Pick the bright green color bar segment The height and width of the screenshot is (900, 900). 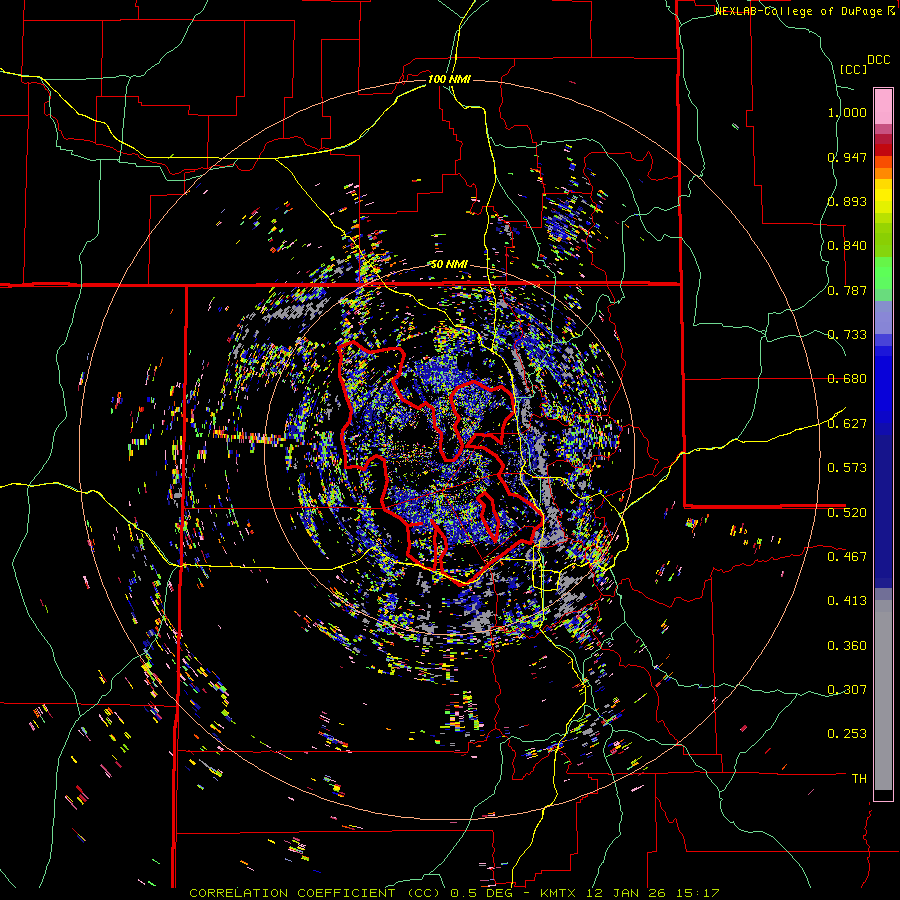coord(883,273)
